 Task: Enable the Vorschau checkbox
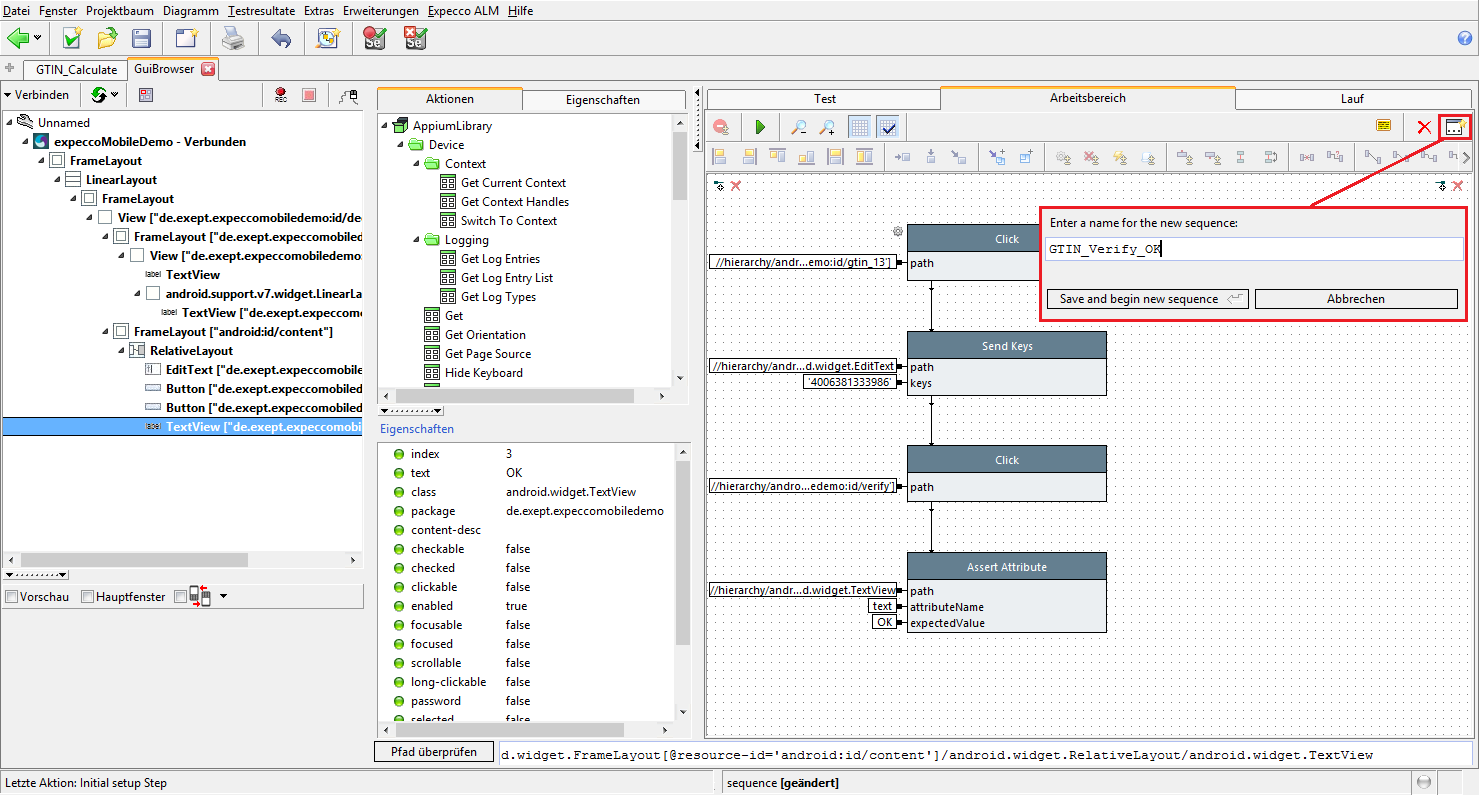11,597
